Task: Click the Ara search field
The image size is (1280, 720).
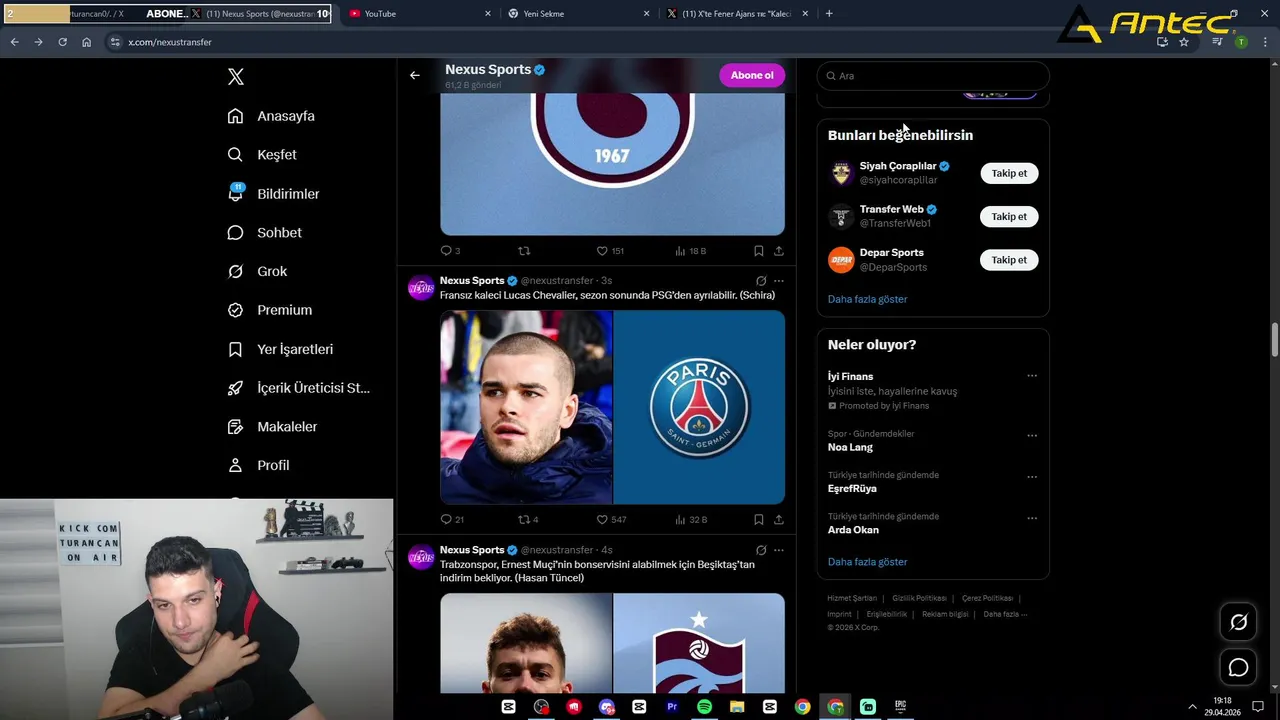Action: [933, 76]
